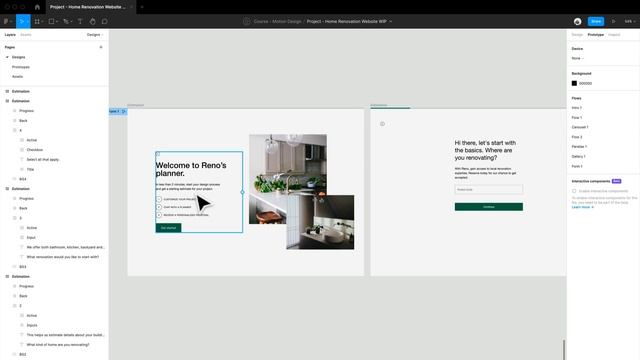640x360 pixels.
Task: Open the zoom level dropdown
Action: click(x=630, y=21)
